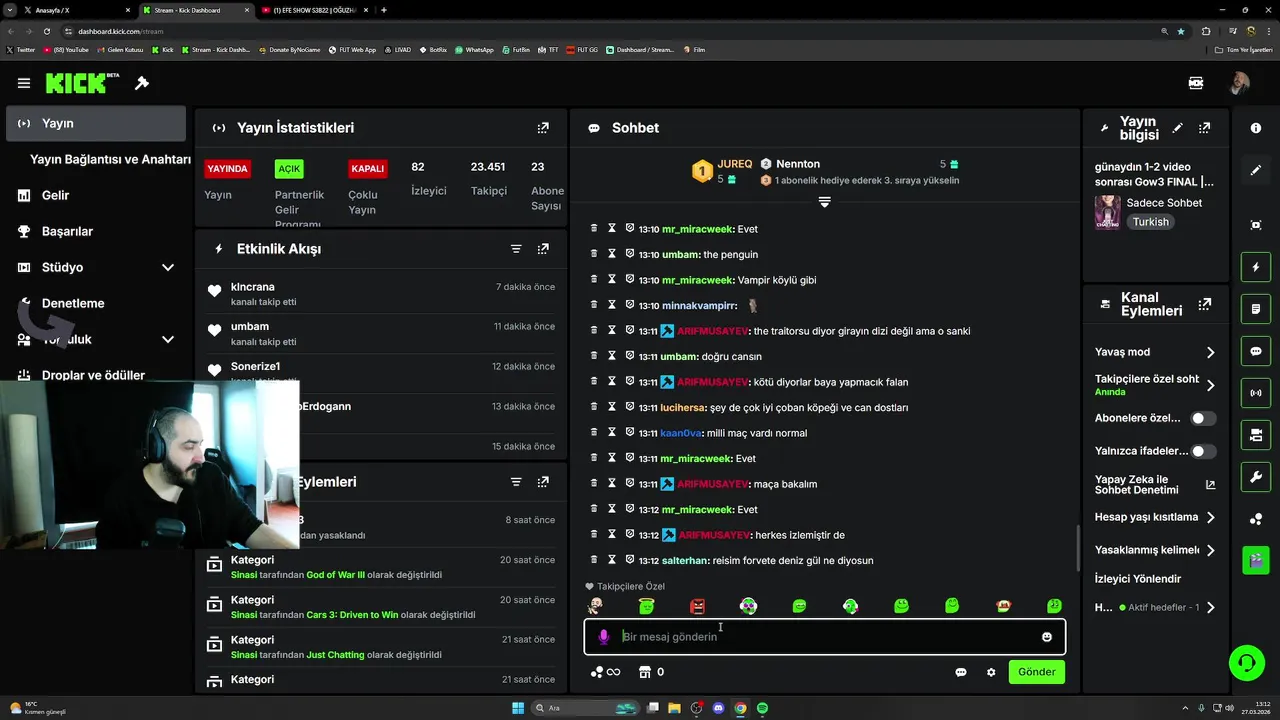
Task: Click the chat scrollbar thumb
Action: [1077, 547]
